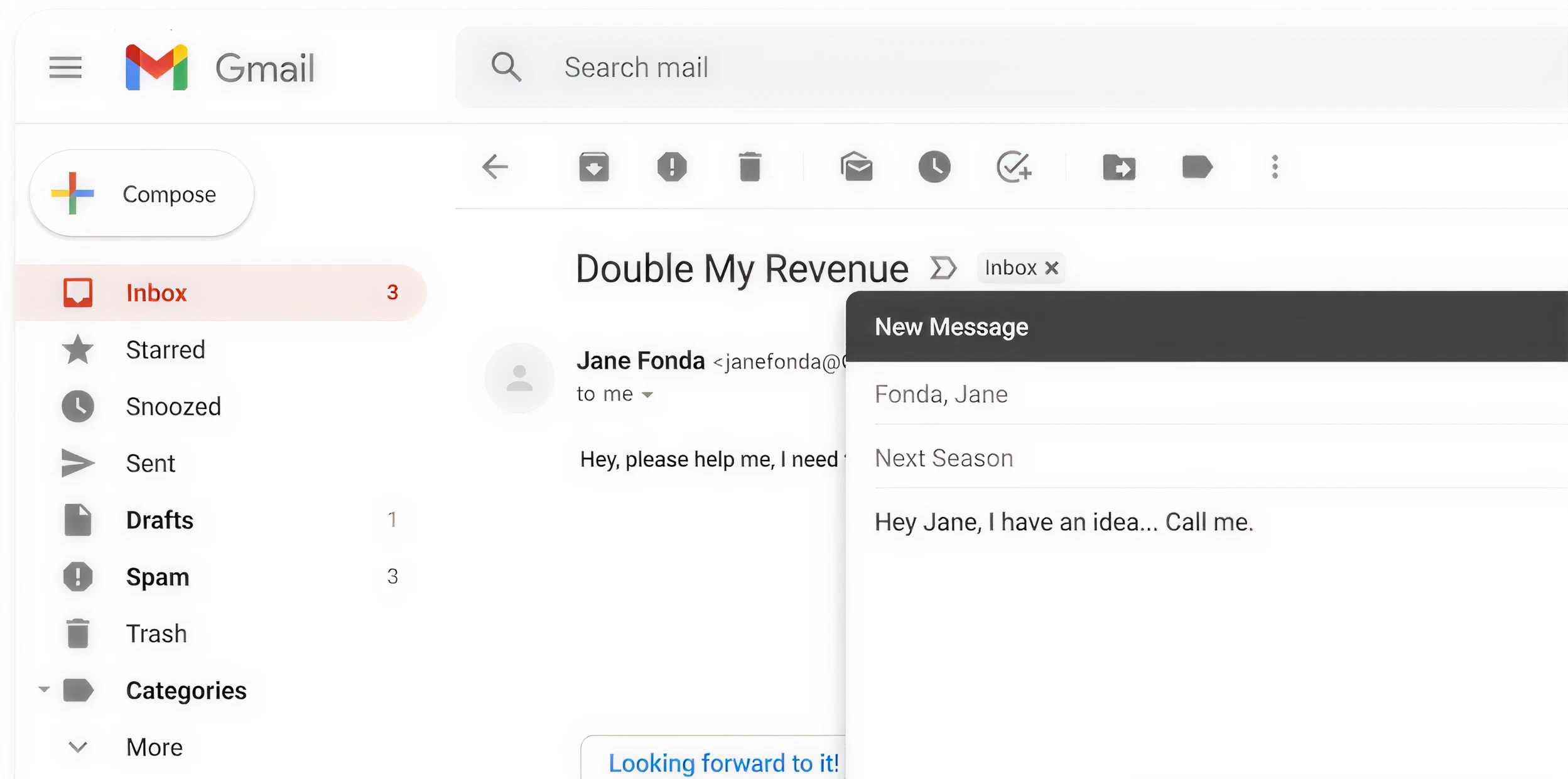
Task: Toggle the hamburger main menu
Action: pyautogui.click(x=65, y=67)
